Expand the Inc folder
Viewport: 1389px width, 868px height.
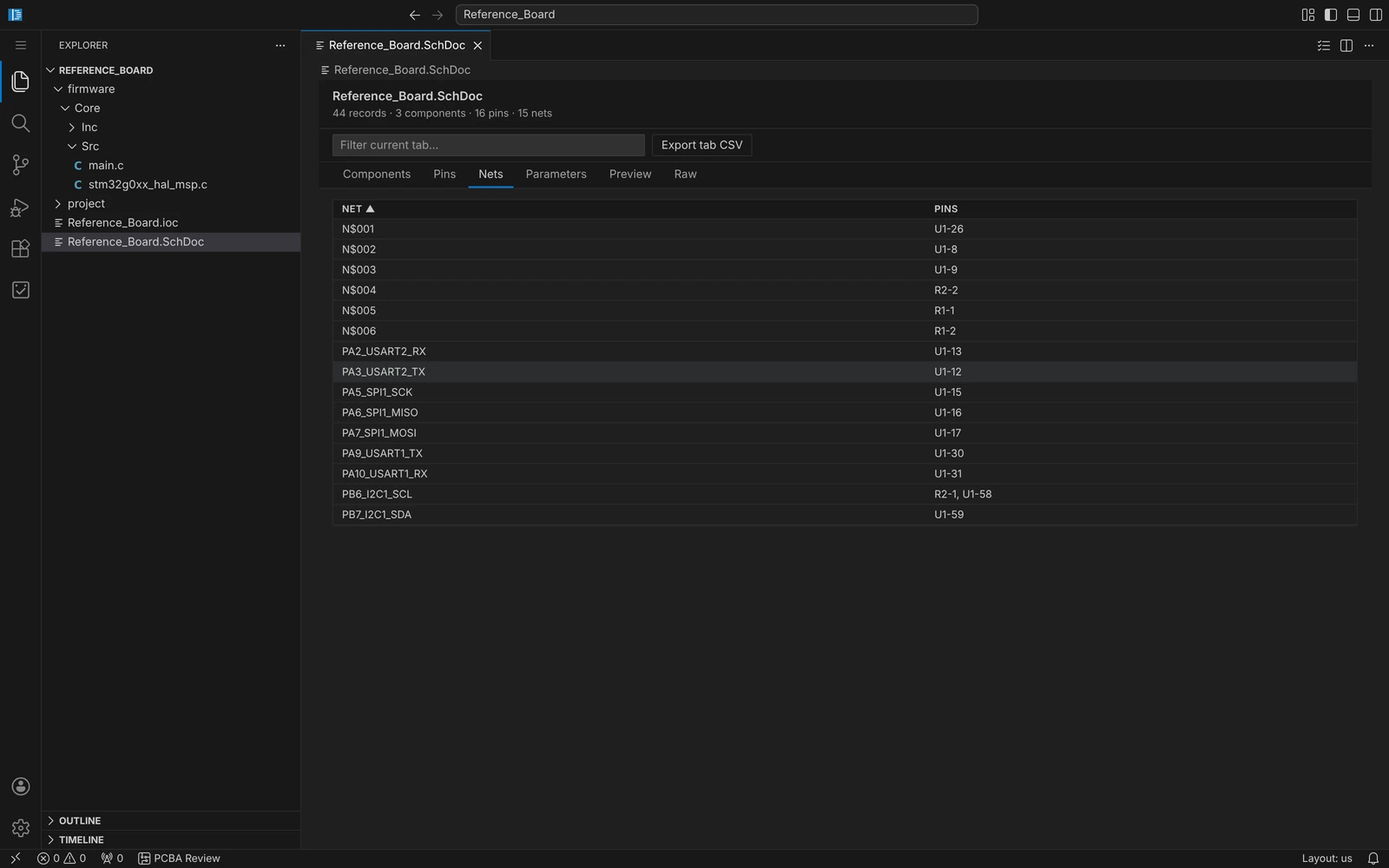click(72, 128)
